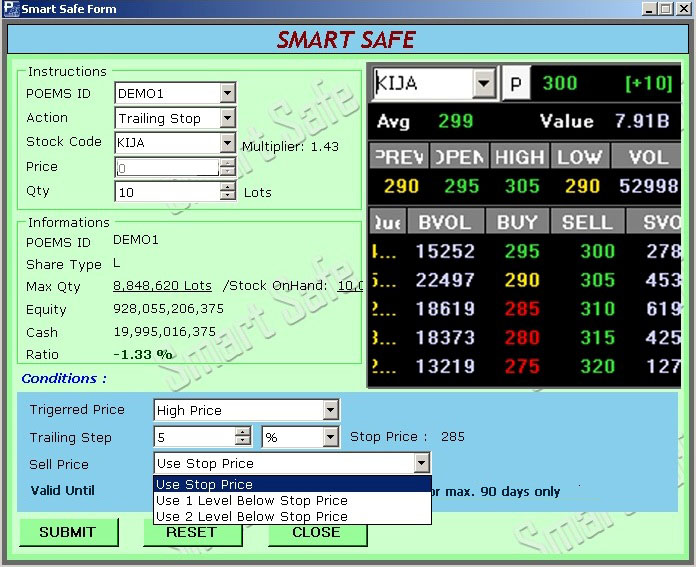Click the BVOL value 13219
This screenshot has width=696, height=567.
(445, 366)
